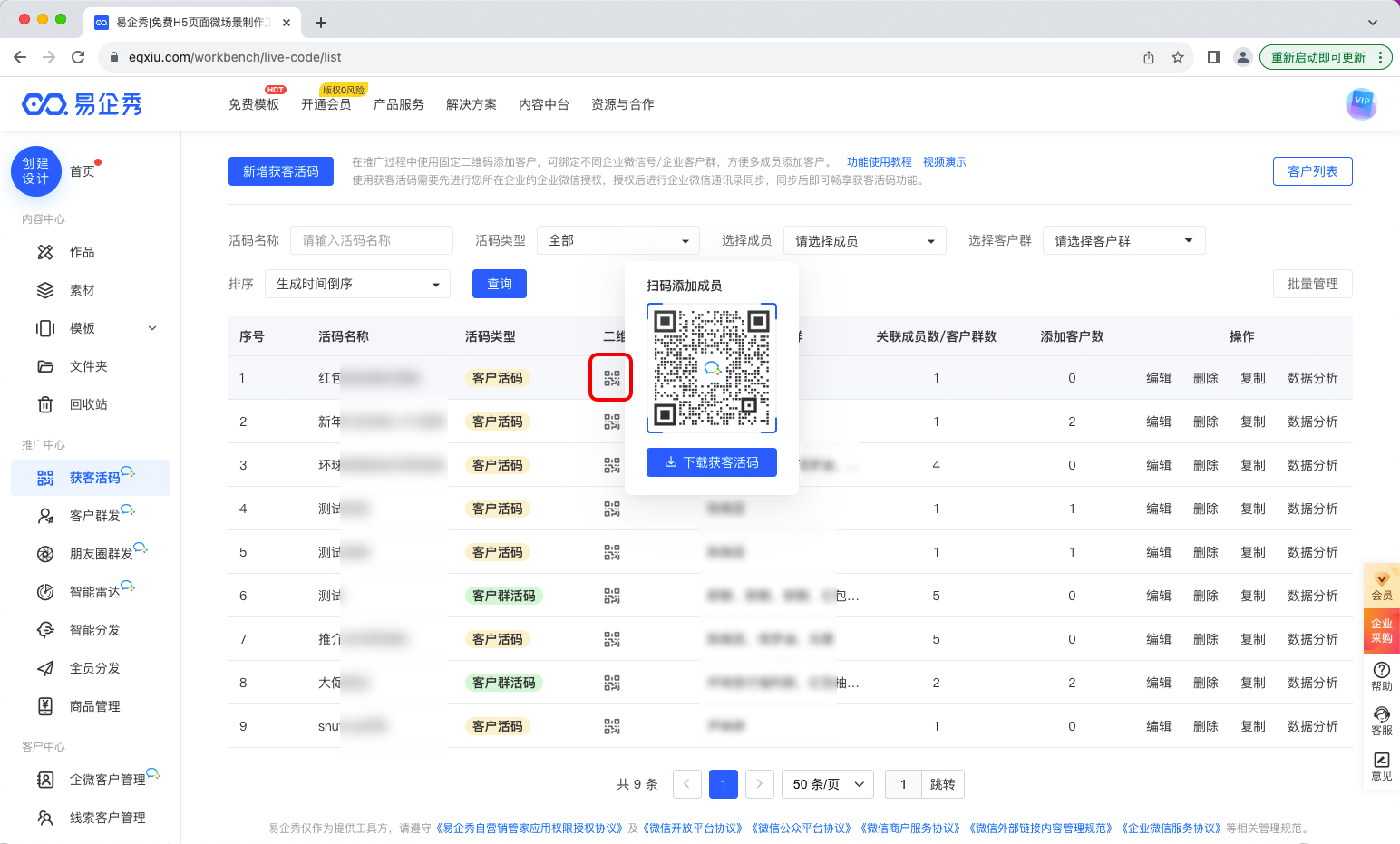1400x844 pixels.
Task: Open 文件夹 in the sidebar
Action: [x=88, y=366]
